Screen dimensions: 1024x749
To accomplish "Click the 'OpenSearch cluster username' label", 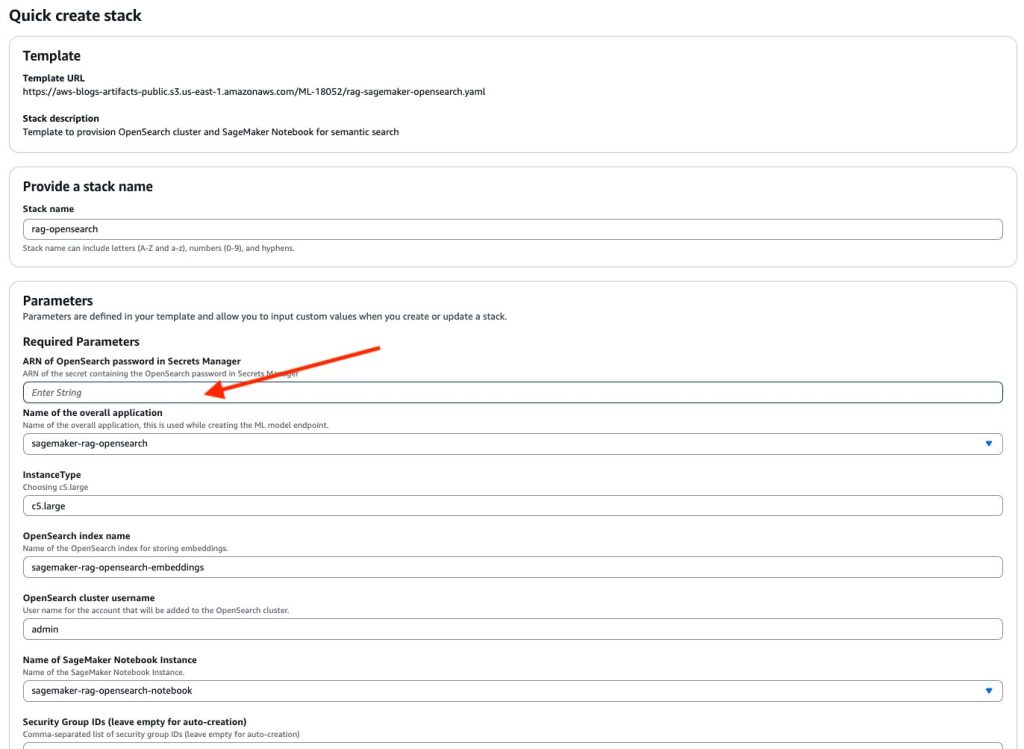I will (89, 598).
